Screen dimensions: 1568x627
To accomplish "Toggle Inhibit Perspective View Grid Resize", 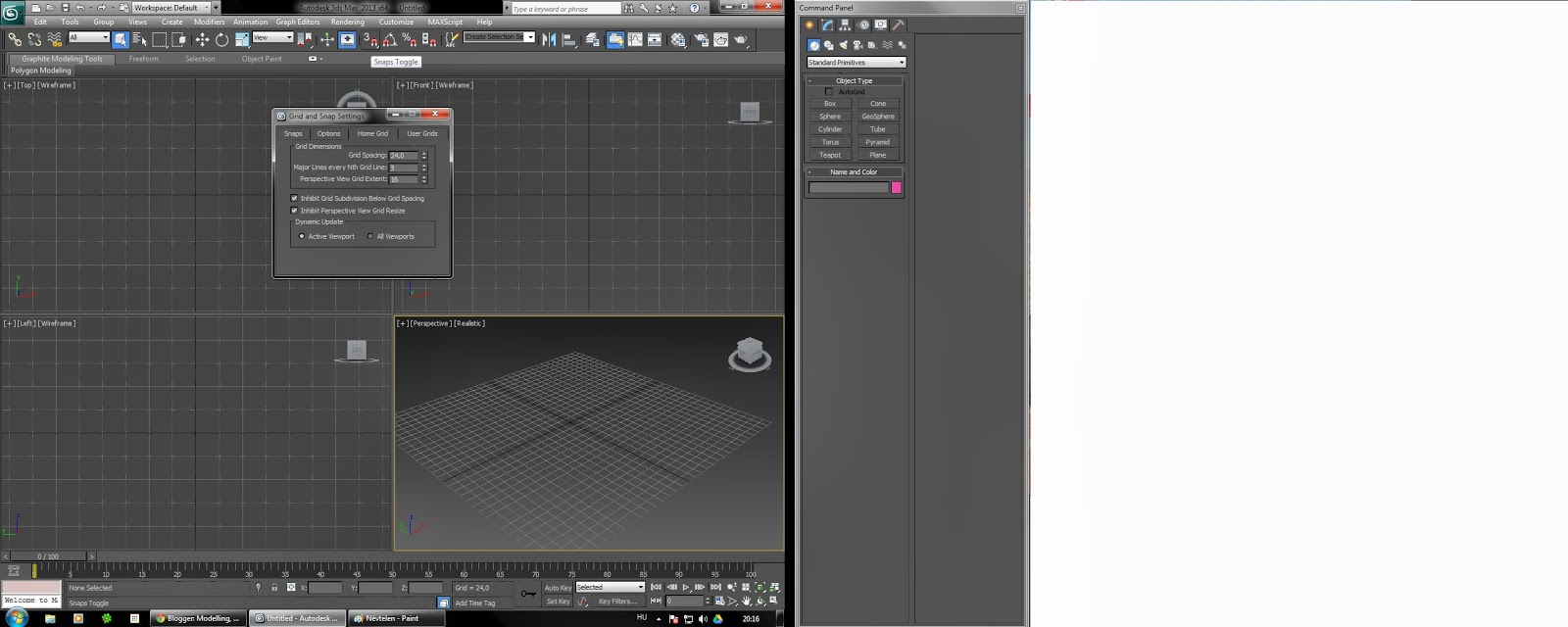I will tap(294, 211).
